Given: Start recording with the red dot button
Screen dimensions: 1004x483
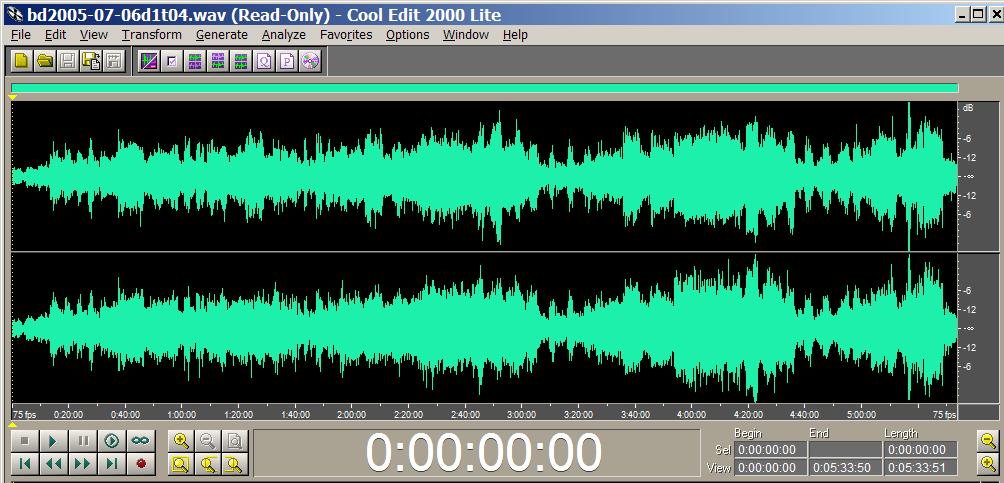Looking at the screenshot, I should (141, 463).
